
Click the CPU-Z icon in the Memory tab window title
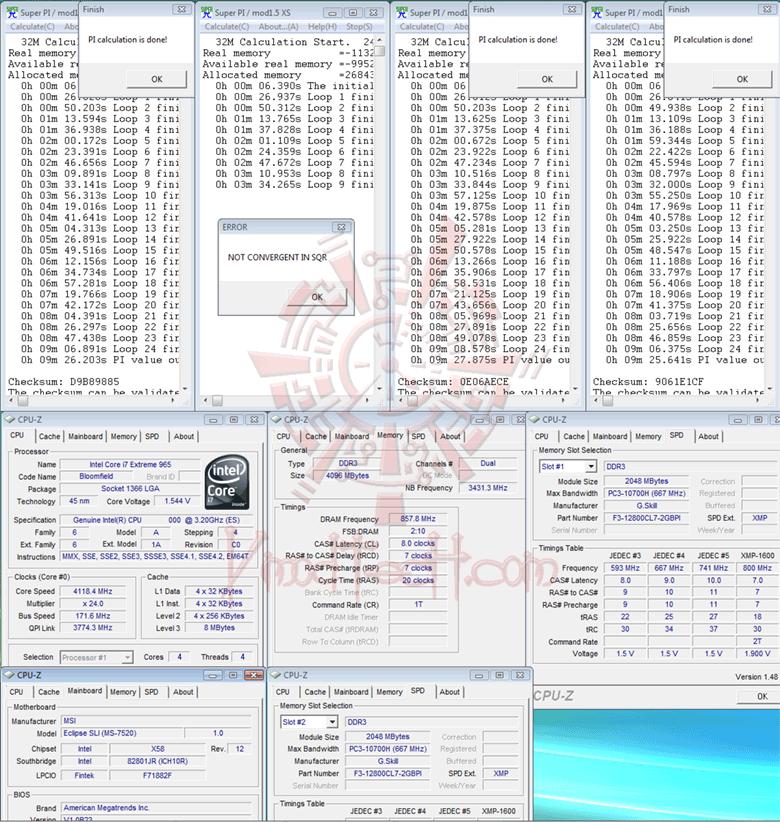pyautogui.click(x=276, y=419)
